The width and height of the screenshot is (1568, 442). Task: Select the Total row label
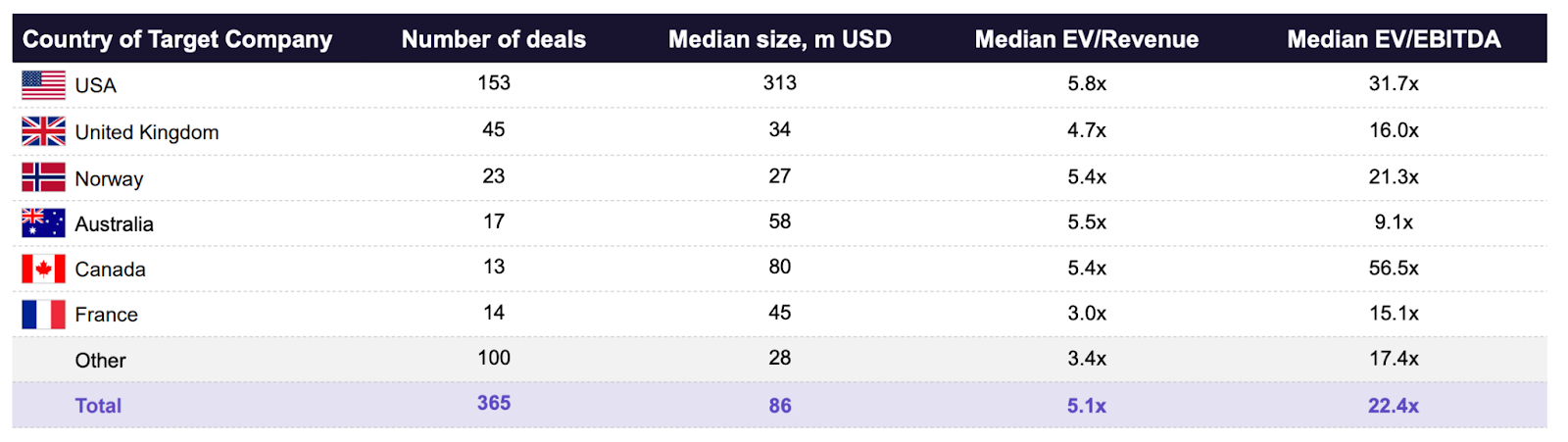coord(98,406)
